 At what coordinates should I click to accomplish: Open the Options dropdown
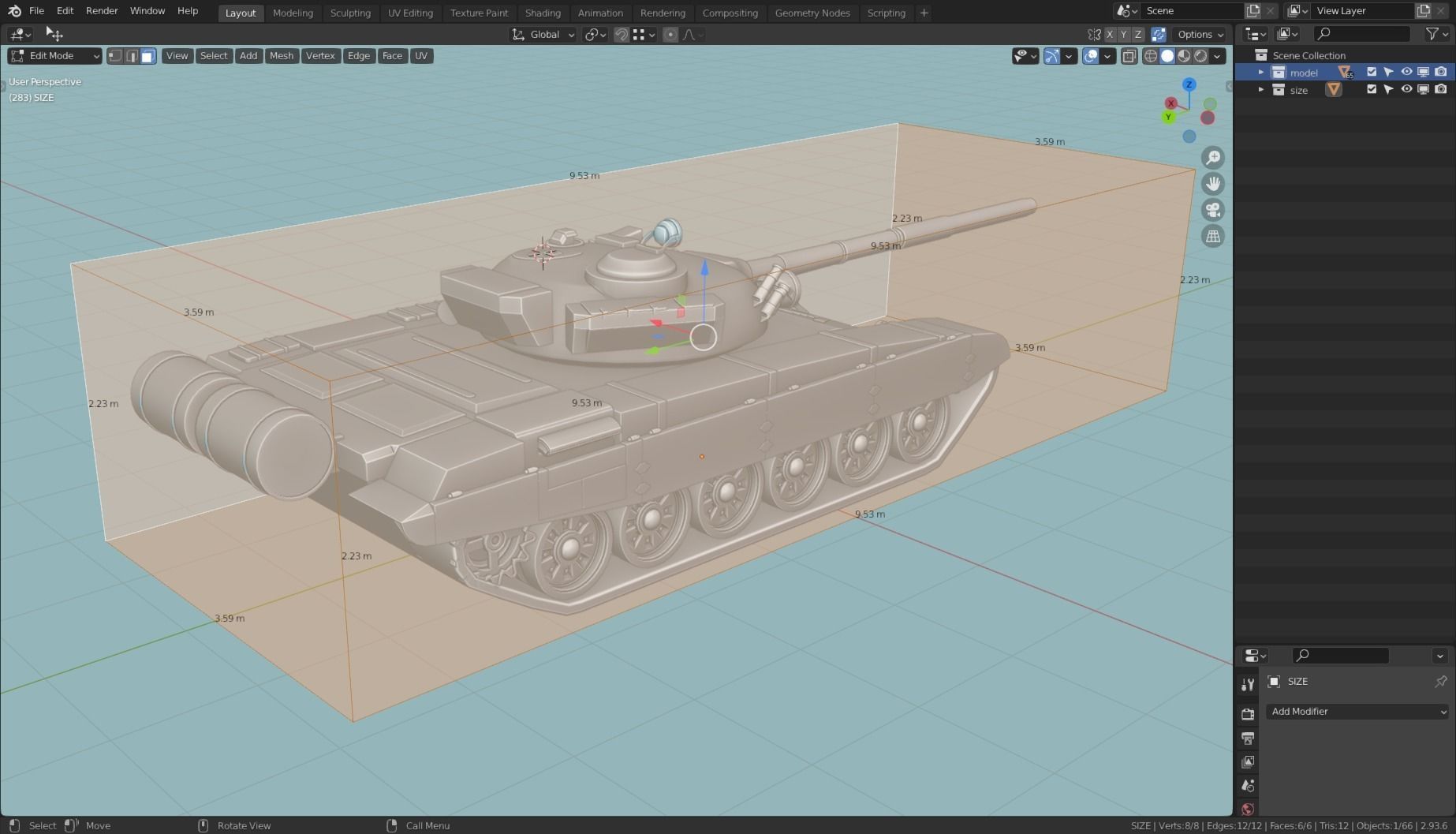(1200, 35)
